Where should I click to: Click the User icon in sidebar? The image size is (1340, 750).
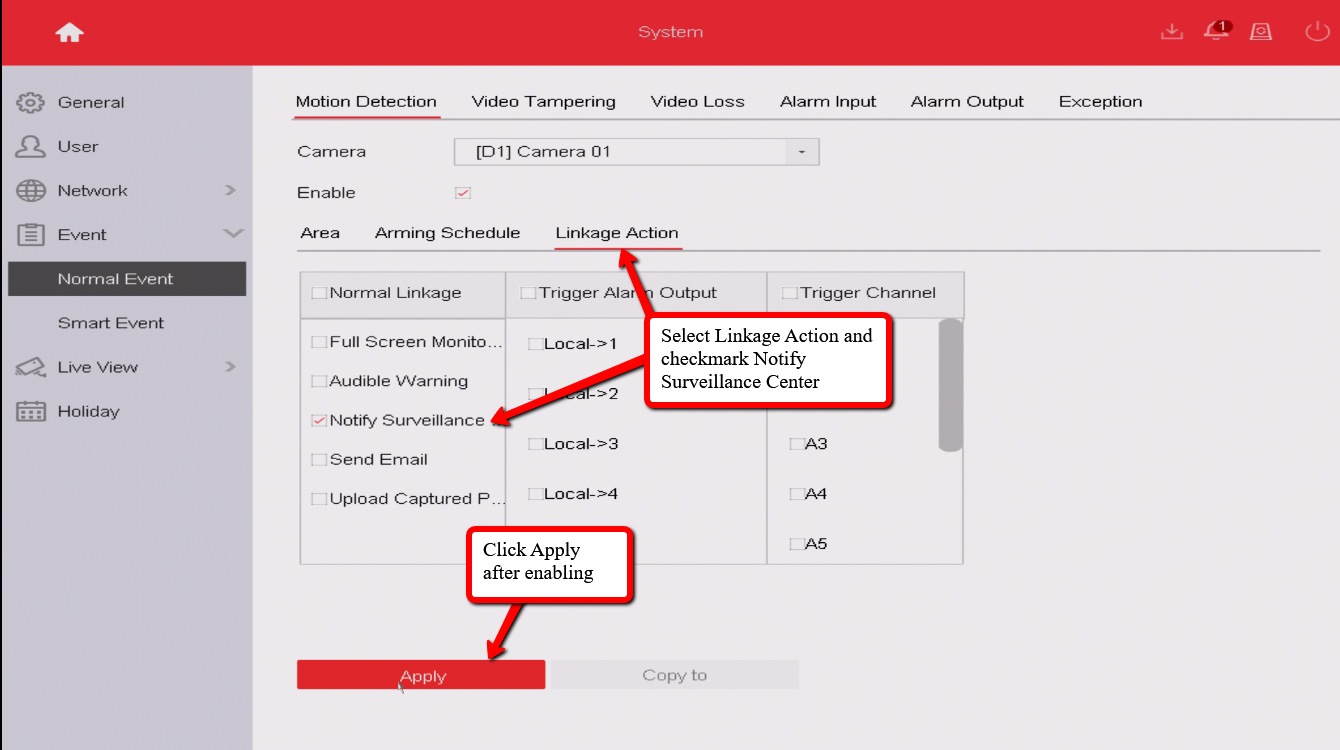pos(31,147)
